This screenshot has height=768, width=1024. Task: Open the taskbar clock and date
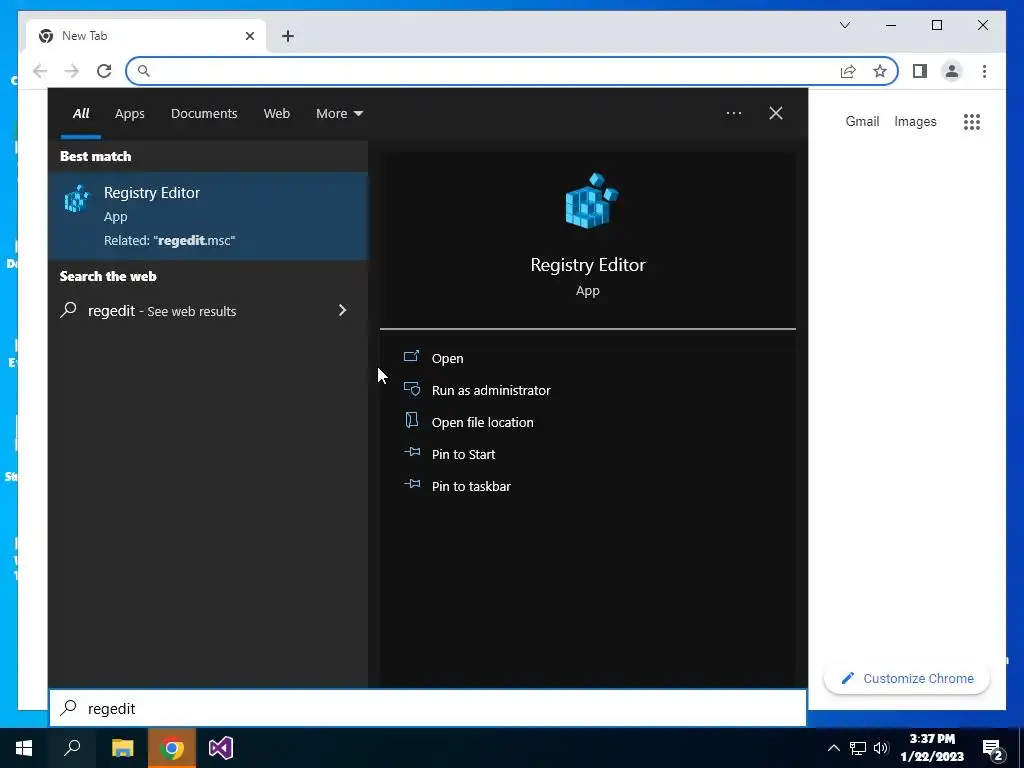coord(932,748)
